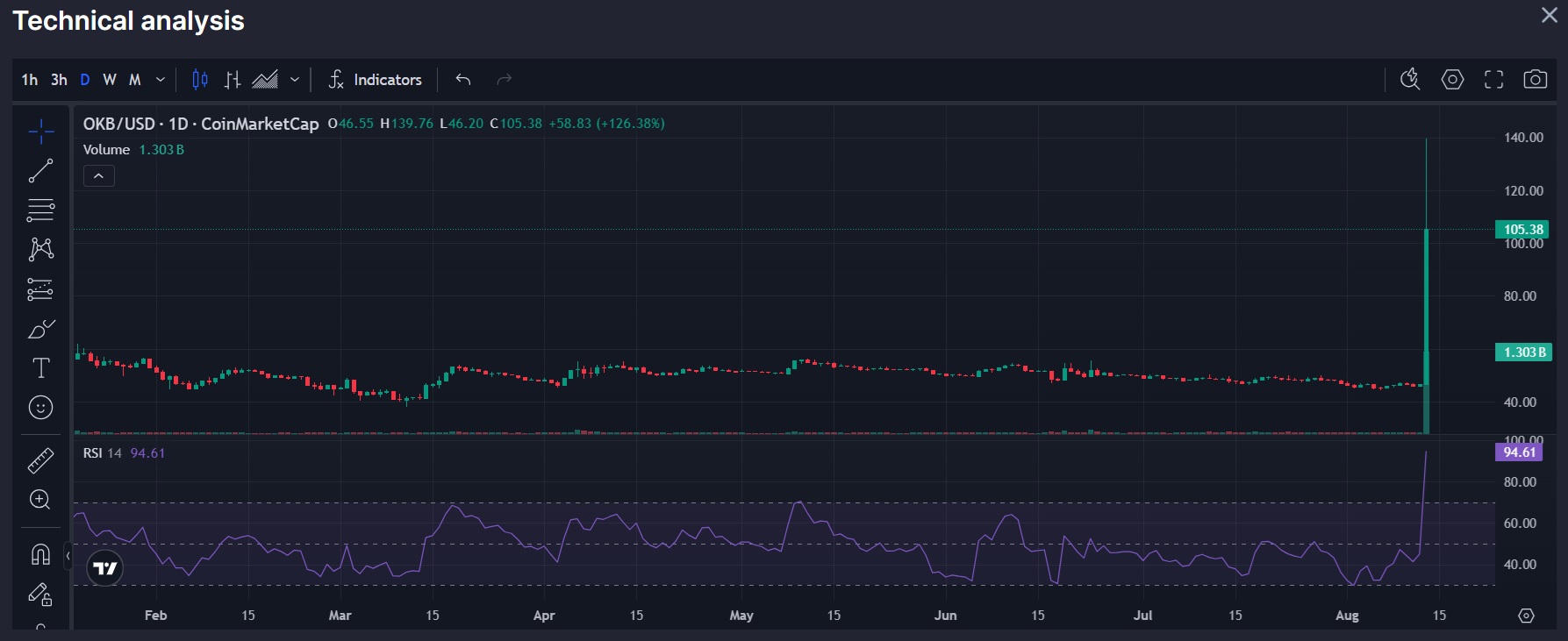Open the XABCD pattern tool

click(40, 250)
